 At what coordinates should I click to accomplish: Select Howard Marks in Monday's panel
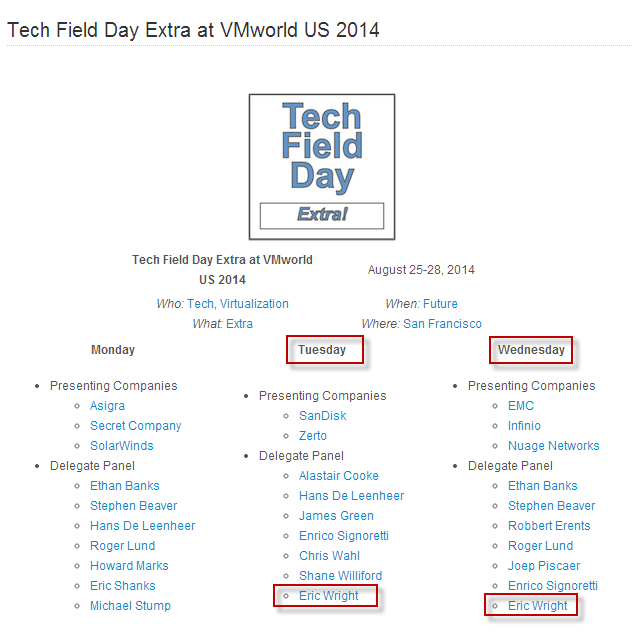pyautogui.click(x=129, y=566)
